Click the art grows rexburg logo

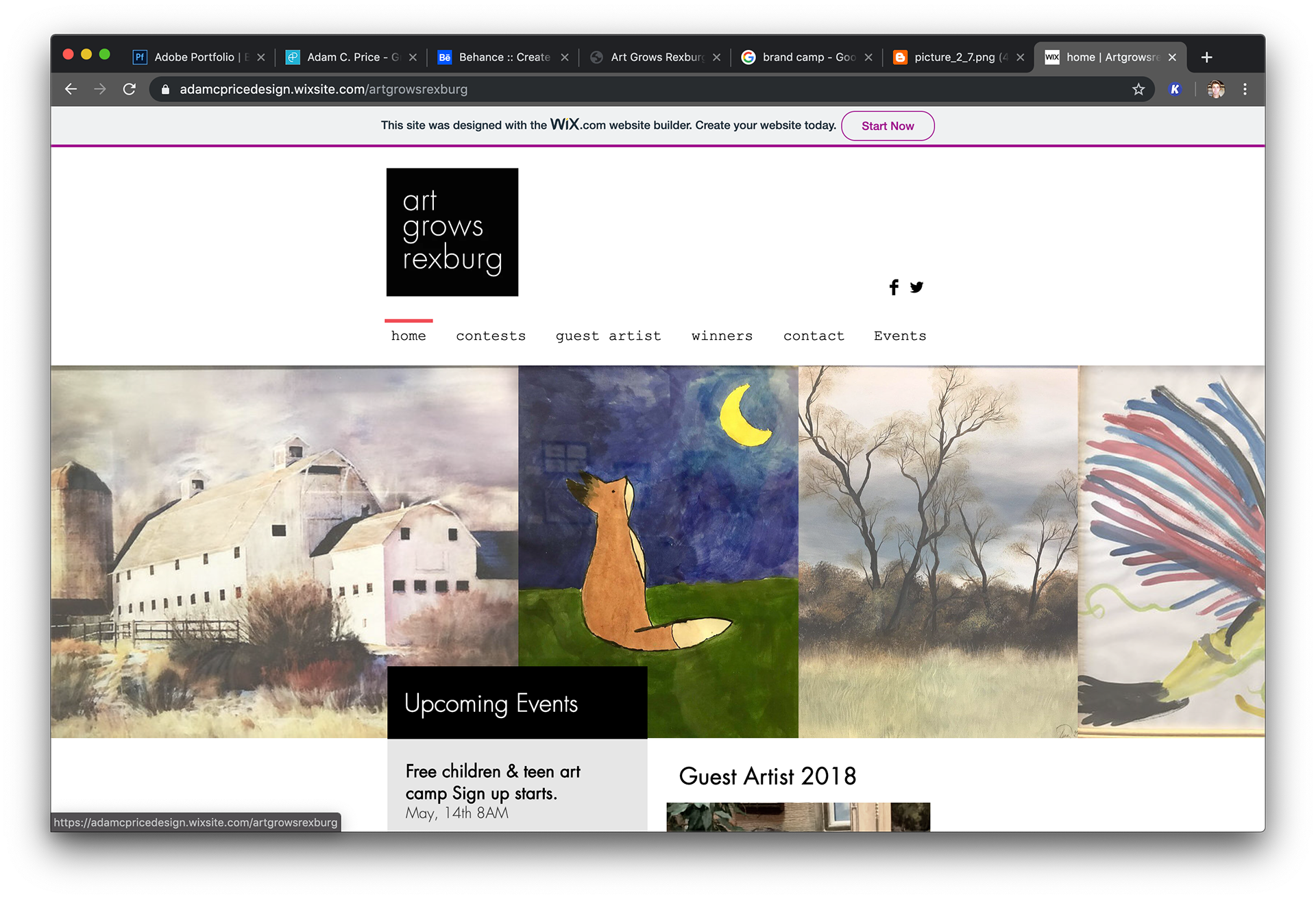(x=452, y=232)
